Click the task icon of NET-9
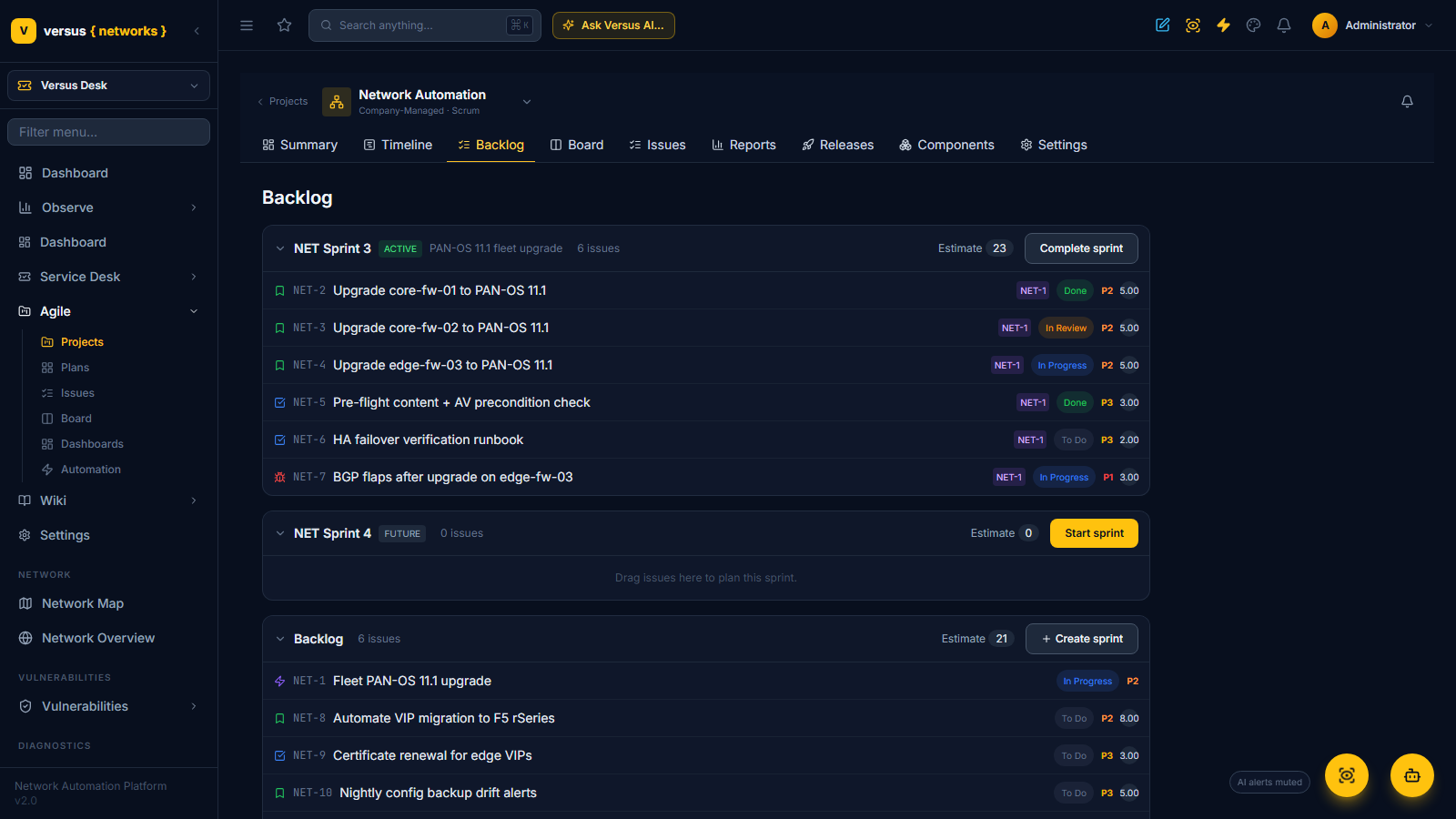Image resolution: width=1456 pixels, height=819 pixels. 280,755
